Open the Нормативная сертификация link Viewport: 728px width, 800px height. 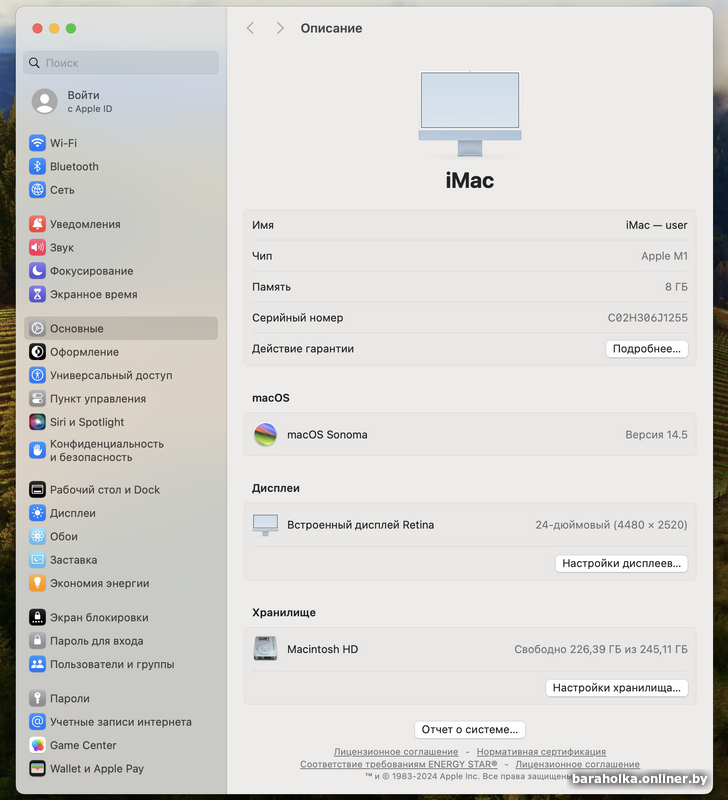point(541,752)
